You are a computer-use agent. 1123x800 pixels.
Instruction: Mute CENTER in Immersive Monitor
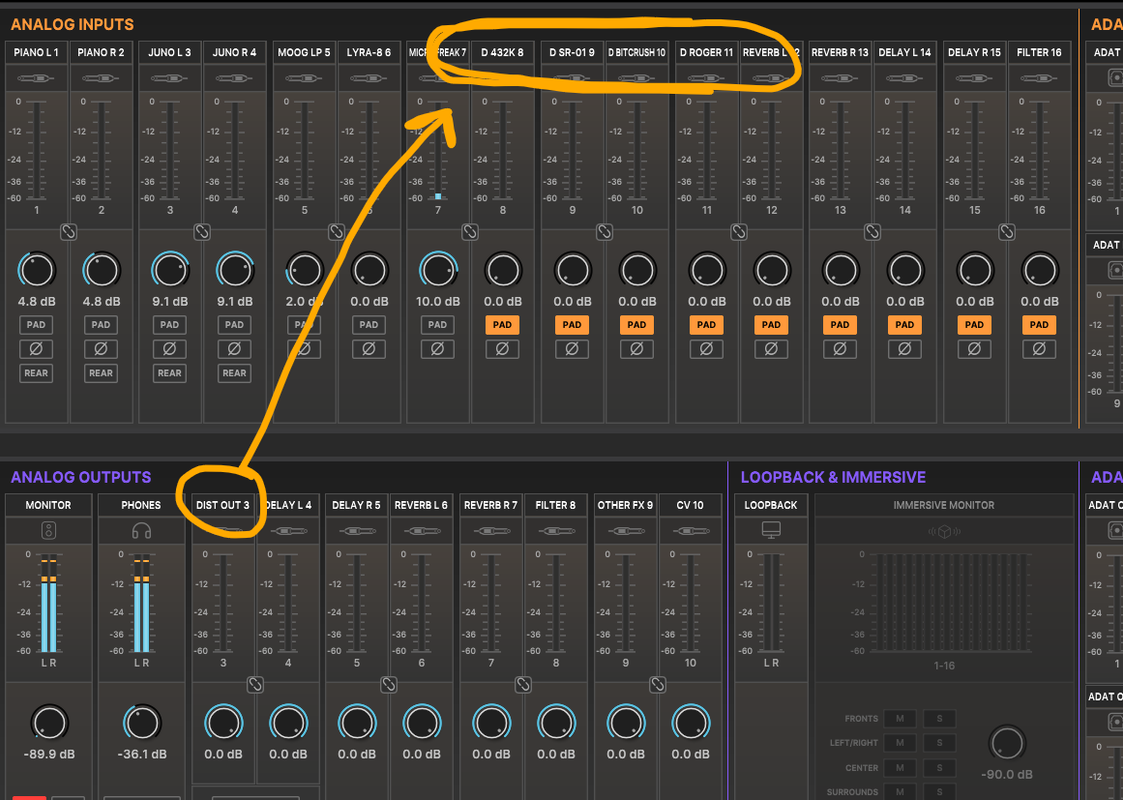[900, 768]
